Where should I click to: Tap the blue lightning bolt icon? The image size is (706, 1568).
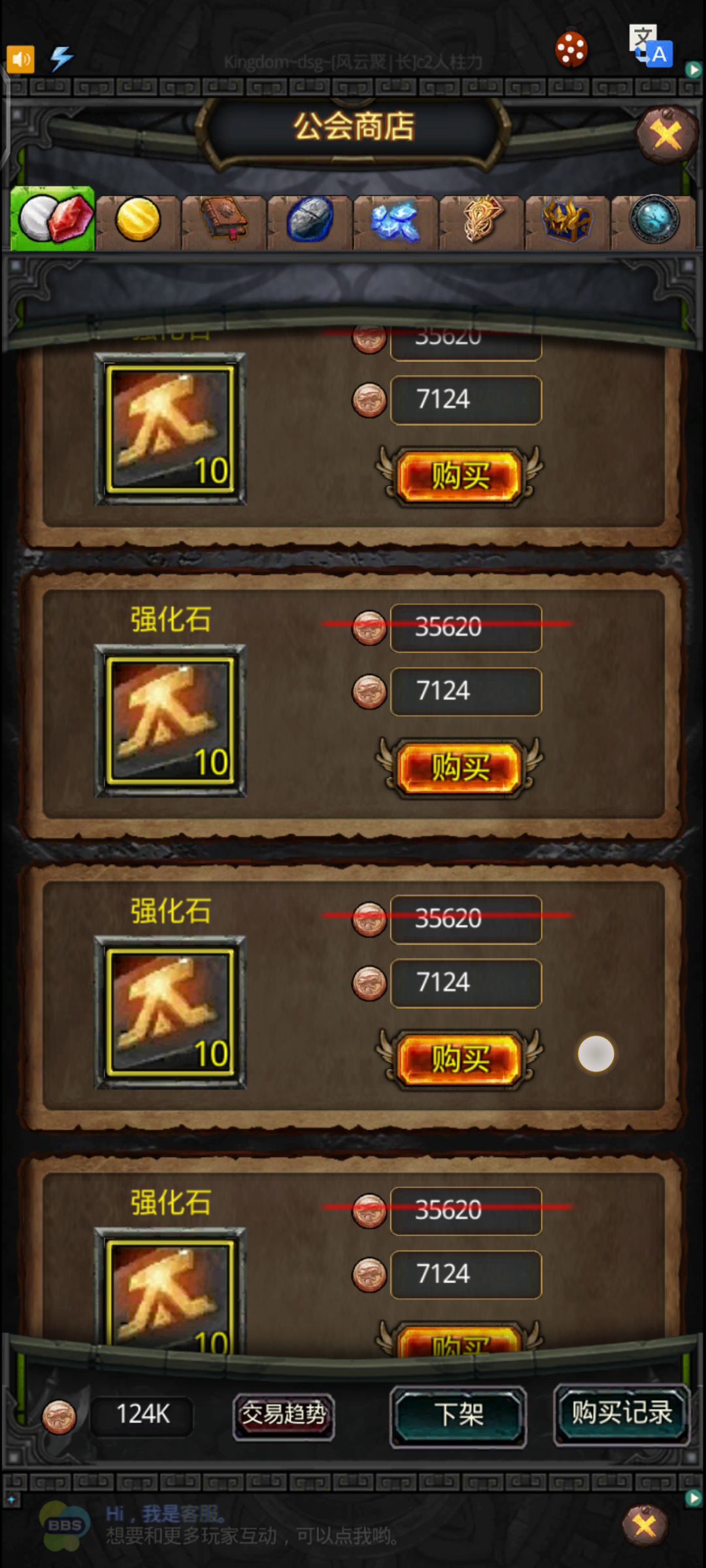[x=62, y=59]
